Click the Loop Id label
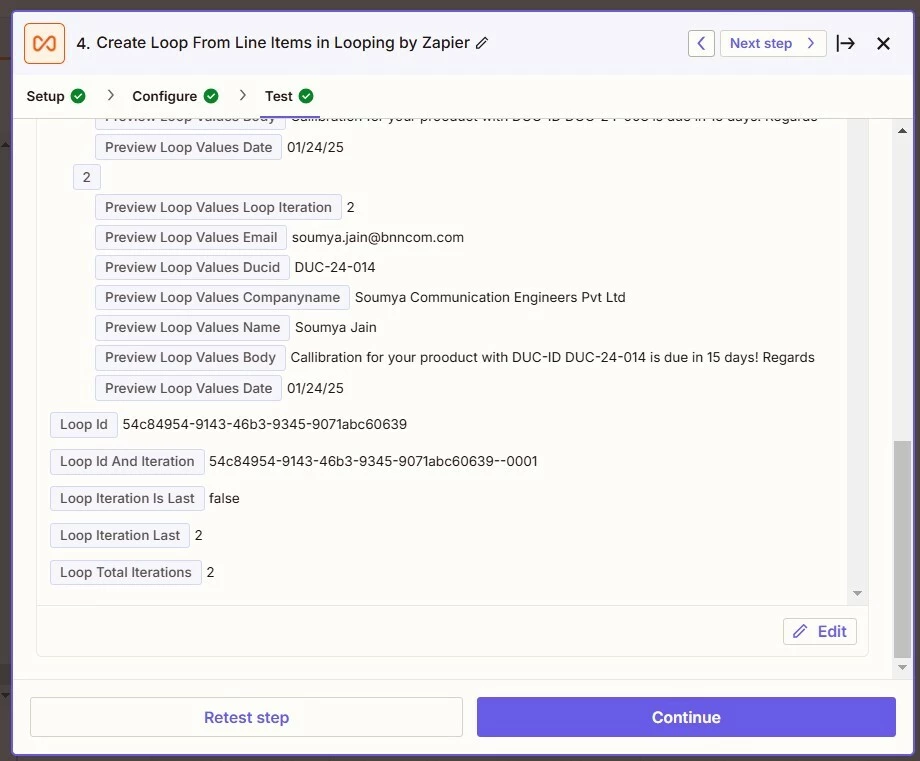This screenshot has height=761, width=920. [x=84, y=424]
